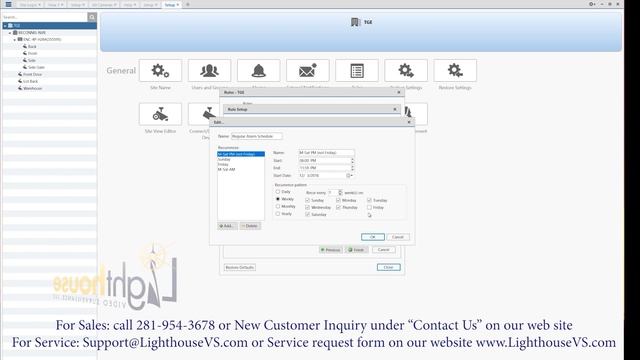The height and width of the screenshot is (360, 640).
Task: Open the Alarms bell icon
Action: click(x=259, y=71)
